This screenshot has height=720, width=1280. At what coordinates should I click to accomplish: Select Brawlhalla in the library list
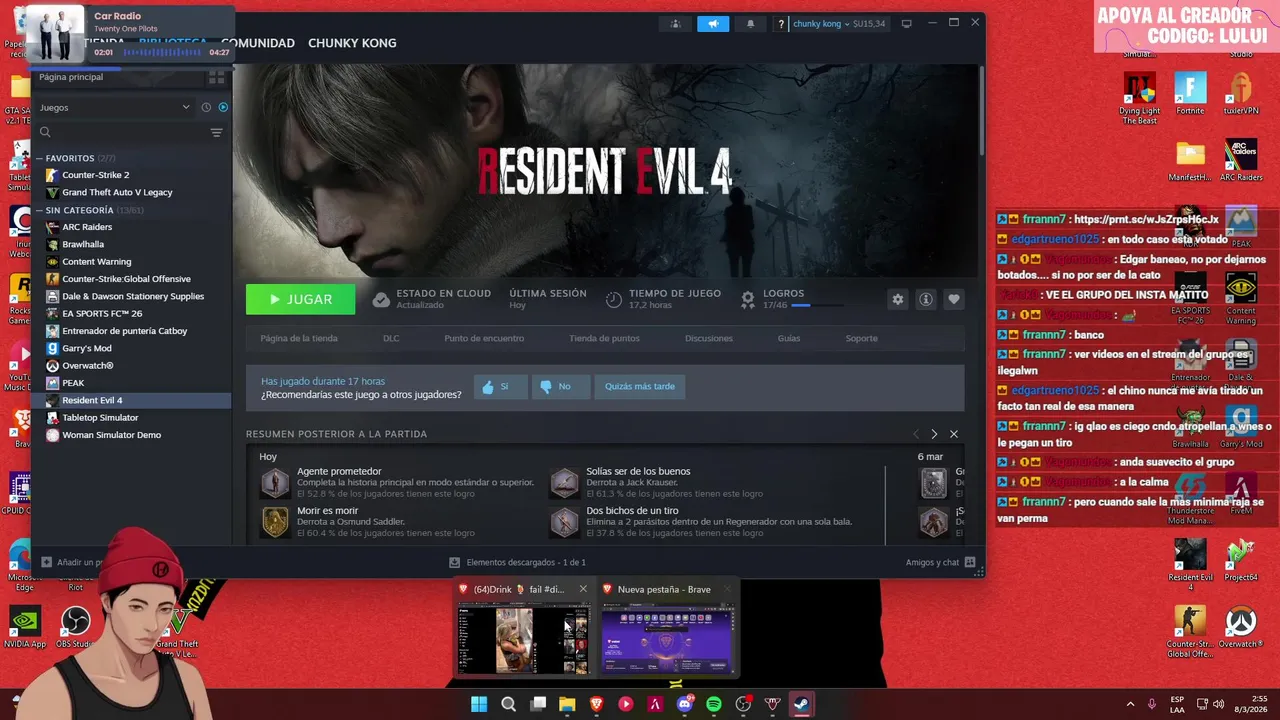(132, 244)
